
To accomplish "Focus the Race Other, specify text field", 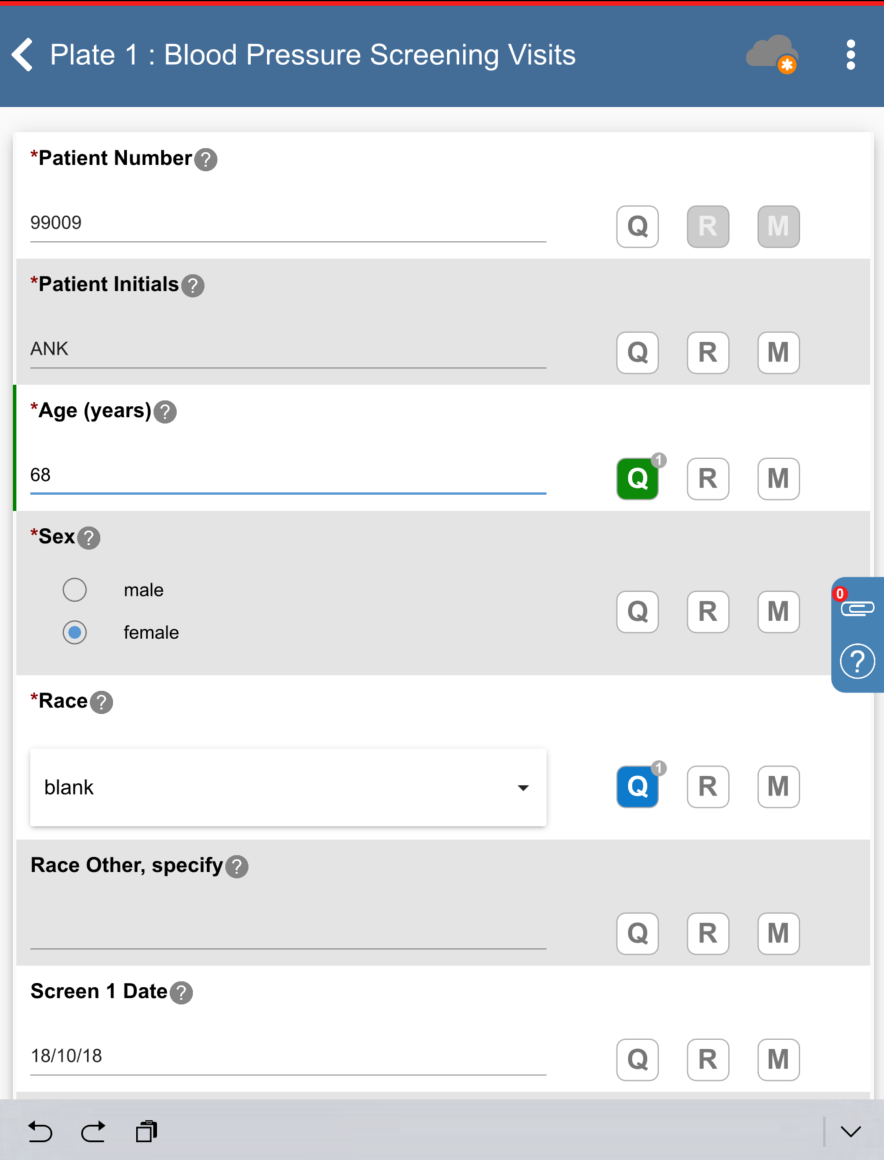I will point(288,932).
